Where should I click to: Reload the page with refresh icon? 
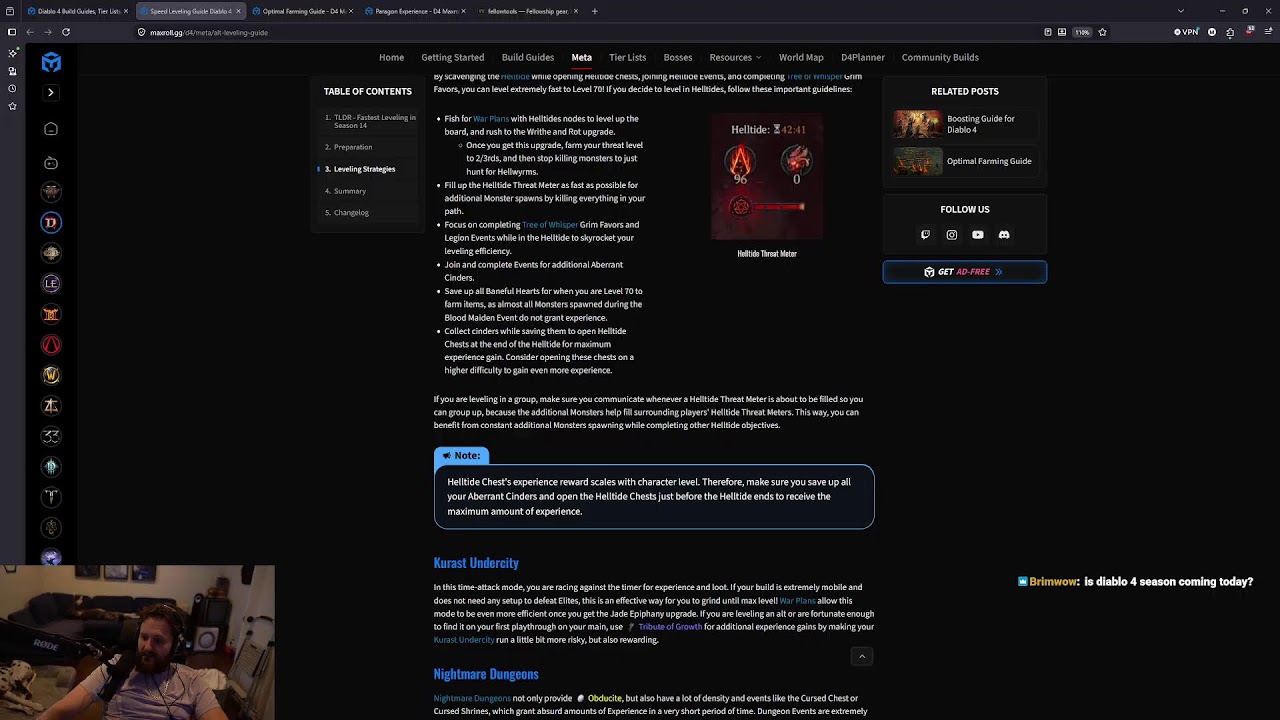click(x=66, y=32)
